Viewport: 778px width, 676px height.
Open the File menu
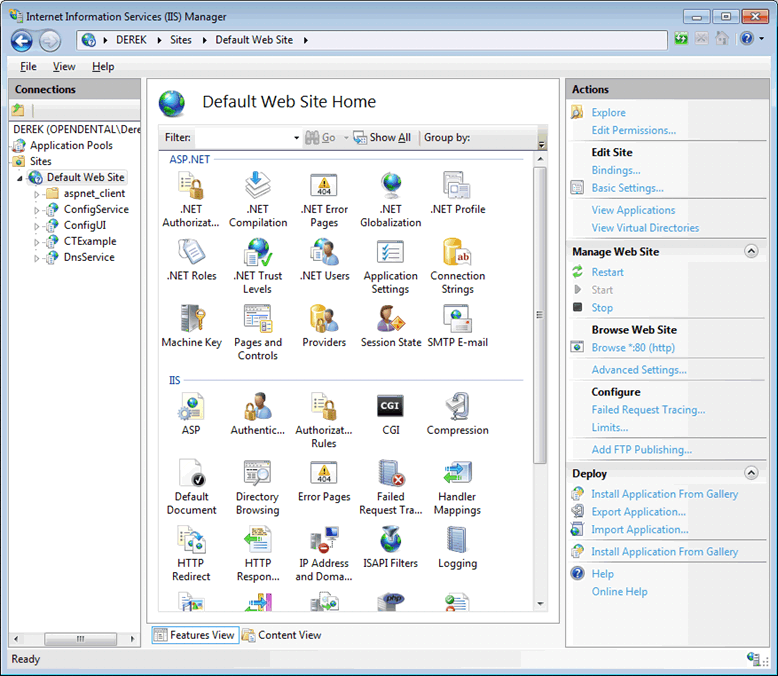coord(28,67)
